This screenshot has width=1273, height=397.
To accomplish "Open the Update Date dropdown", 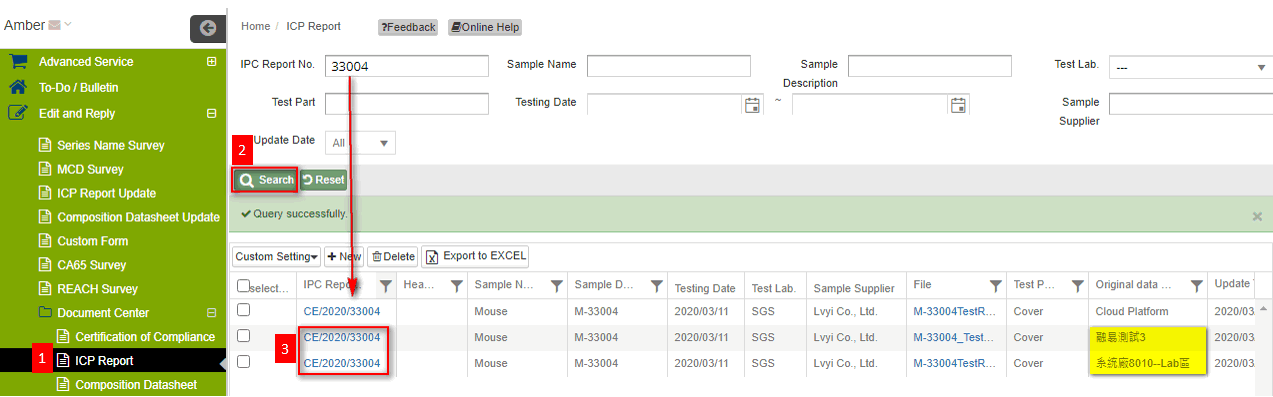I will pos(361,143).
